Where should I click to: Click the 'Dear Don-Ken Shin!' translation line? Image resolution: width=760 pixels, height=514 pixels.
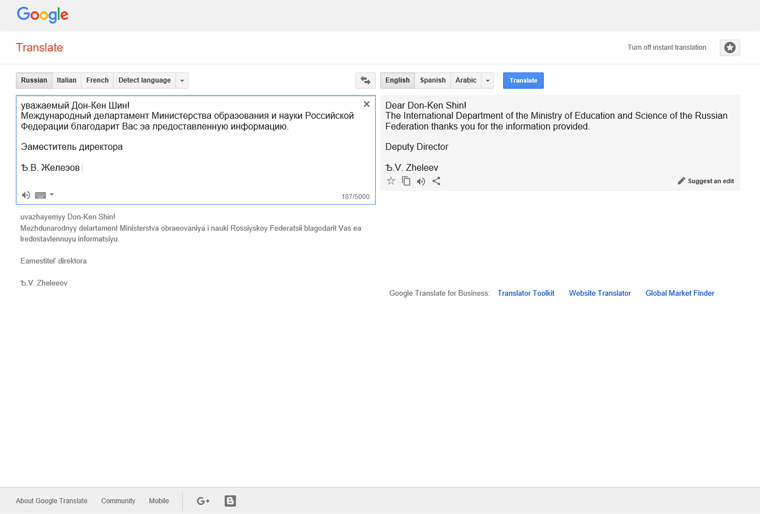pyautogui.click(x=426, y=105)
